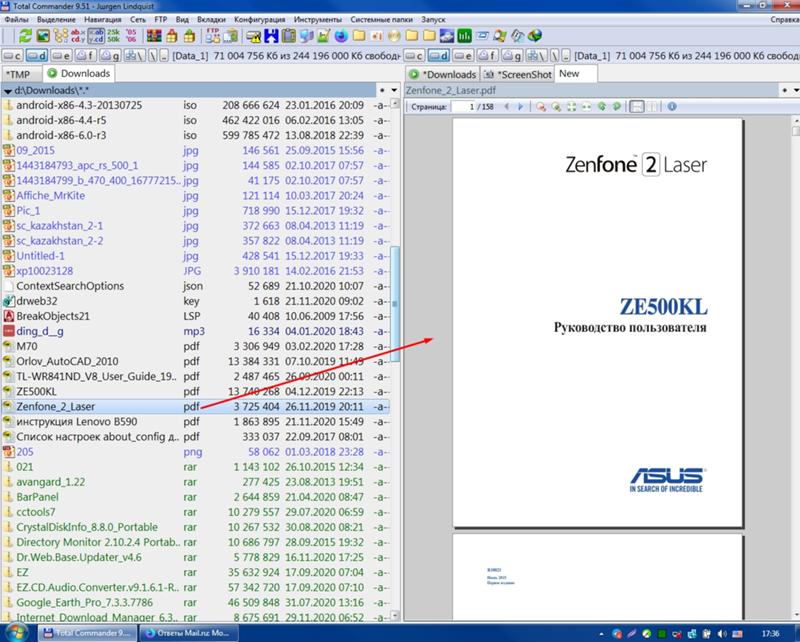Click the green bar chart toolbar icon
Viewport: 800px width, 642px height.
tap(464, 36)
